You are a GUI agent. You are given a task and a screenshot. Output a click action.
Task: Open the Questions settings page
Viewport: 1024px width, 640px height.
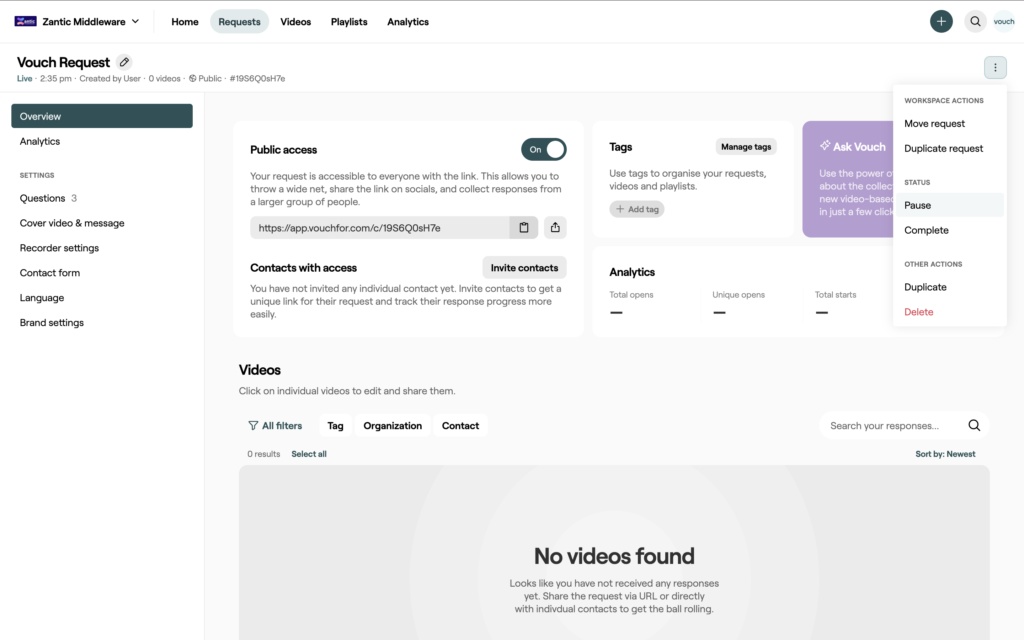pos(48,198)
